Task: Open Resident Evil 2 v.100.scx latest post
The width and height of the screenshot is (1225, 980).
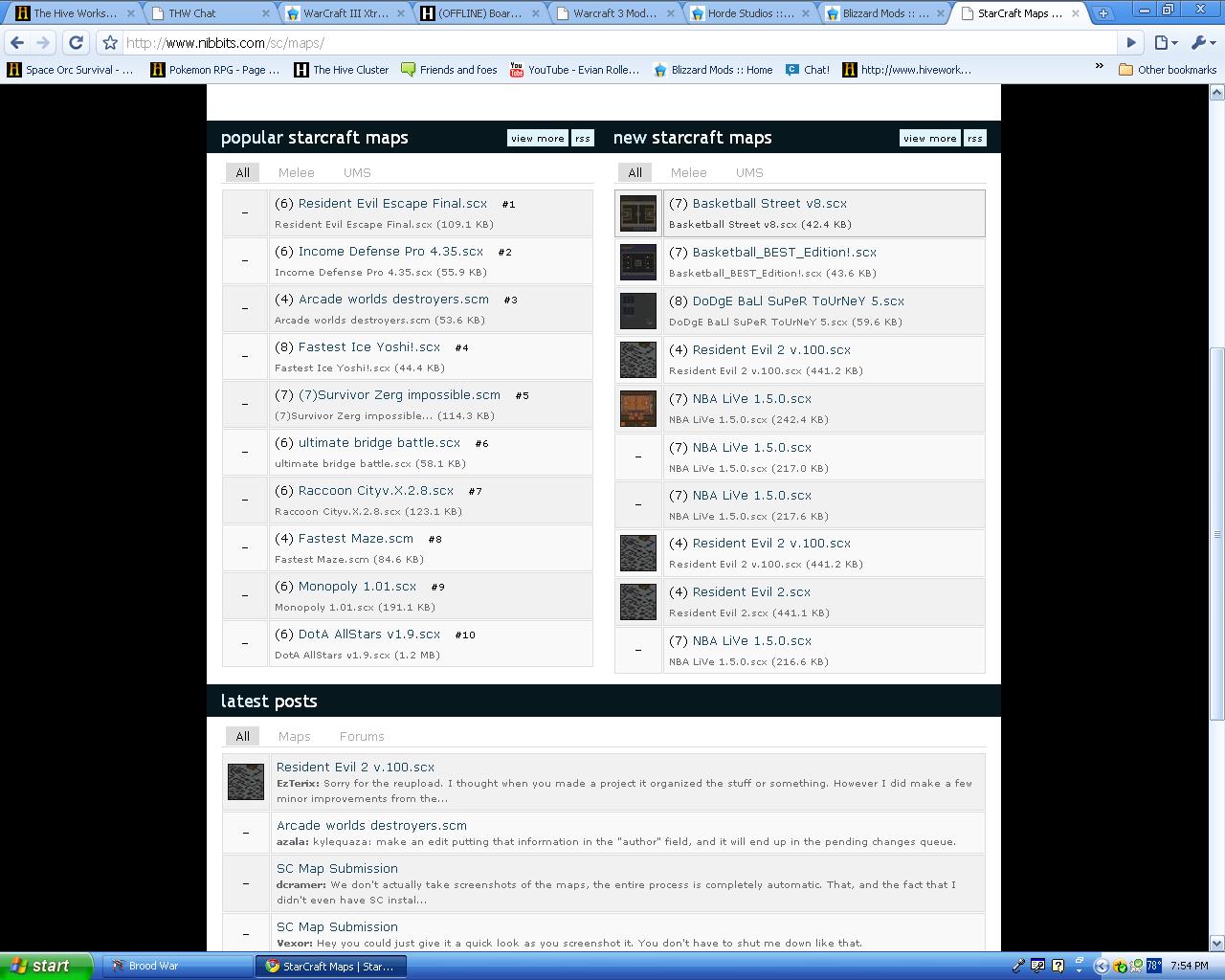Action: [x=355, y=767]
